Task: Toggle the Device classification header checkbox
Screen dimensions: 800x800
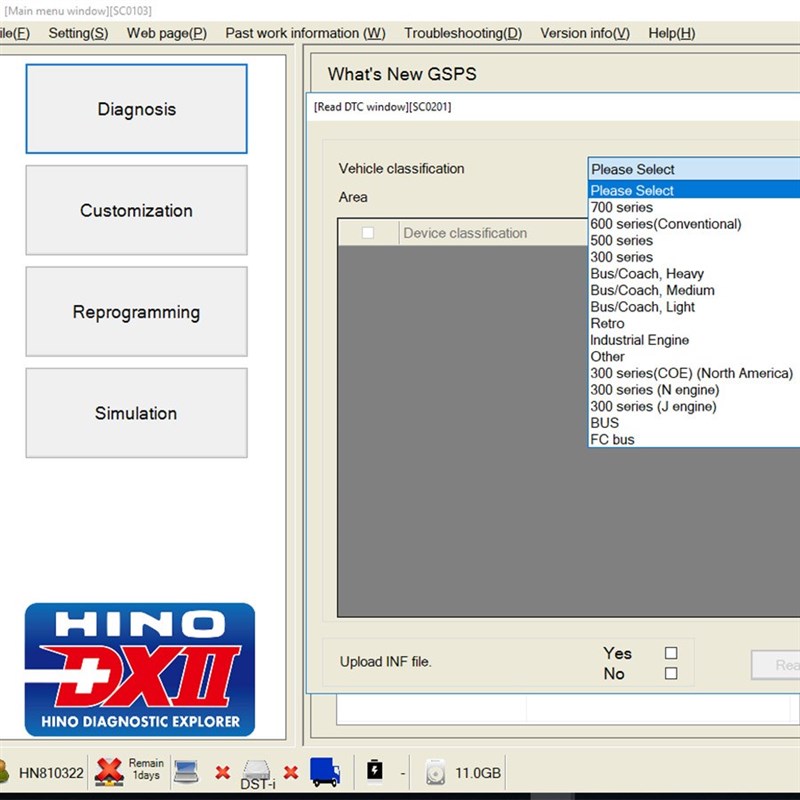Action: (367, 232)
